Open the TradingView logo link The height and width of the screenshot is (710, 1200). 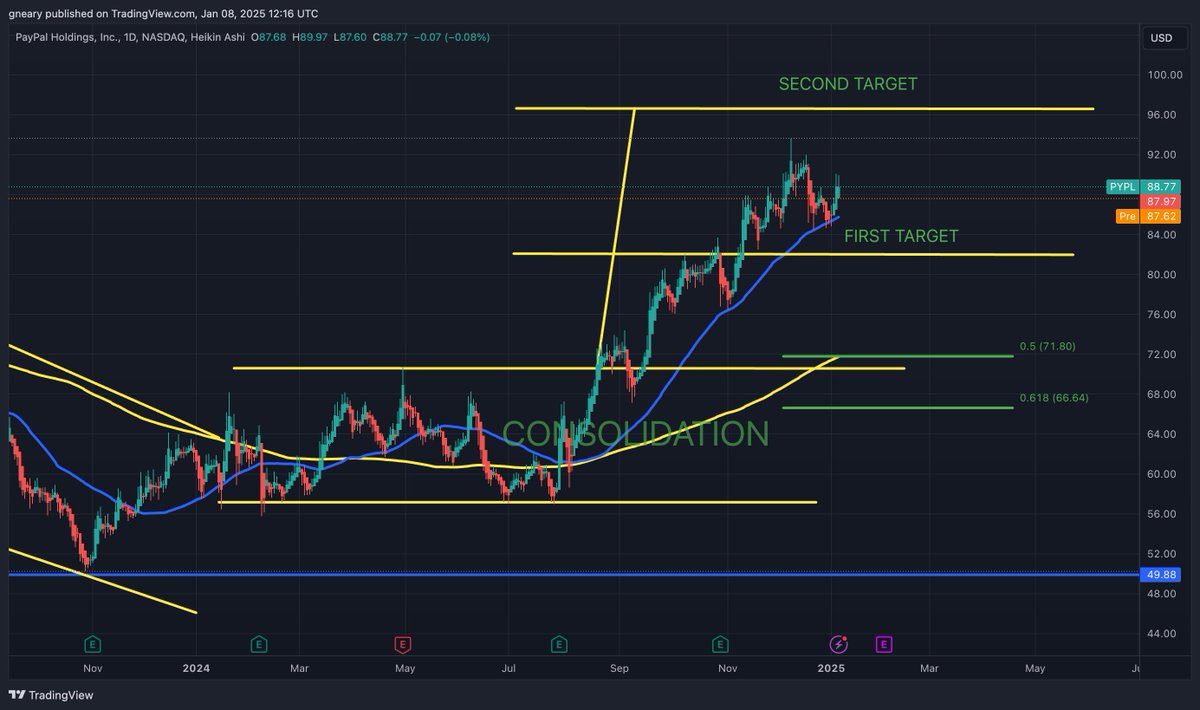coord(50,695)
